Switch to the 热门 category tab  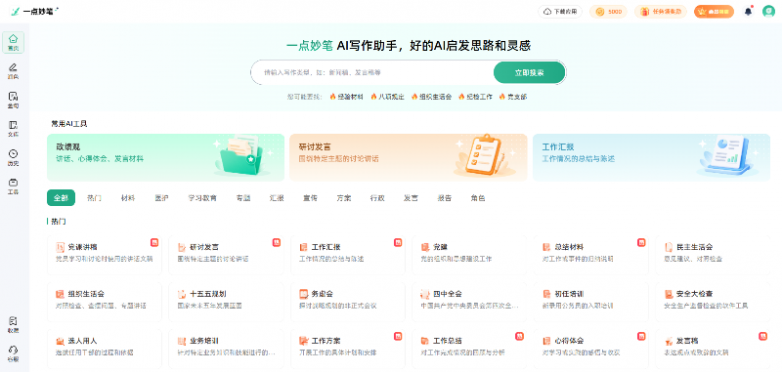click(94, 198)
